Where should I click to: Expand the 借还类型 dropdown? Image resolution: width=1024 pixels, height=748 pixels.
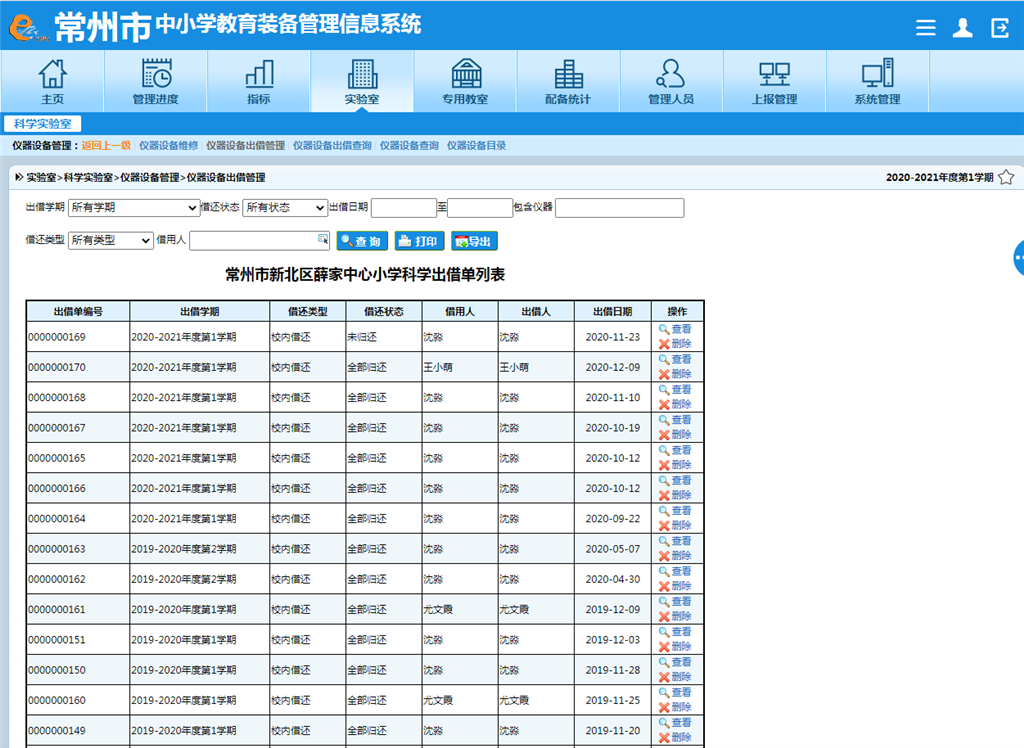pos(110,240)
